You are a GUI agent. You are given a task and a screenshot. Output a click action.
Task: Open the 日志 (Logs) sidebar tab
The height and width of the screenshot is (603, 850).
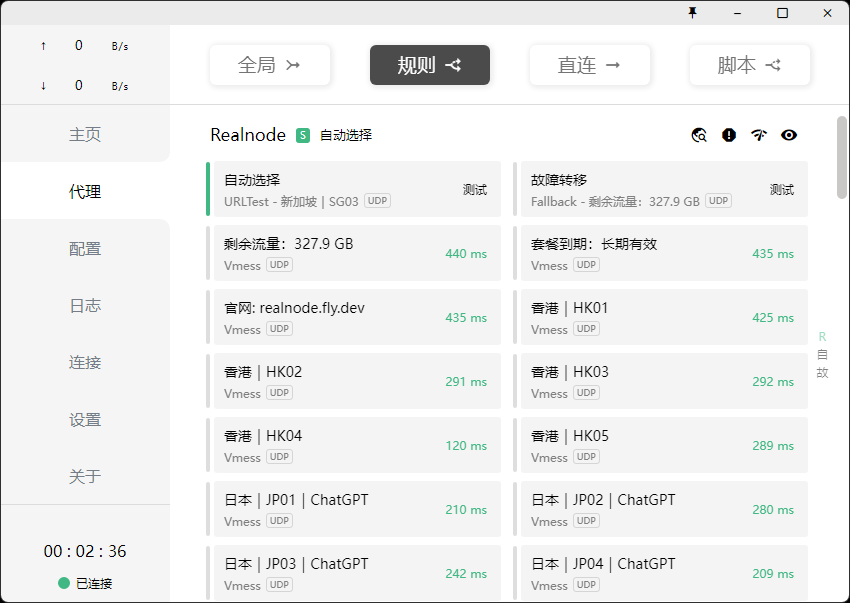pos(85,305)
